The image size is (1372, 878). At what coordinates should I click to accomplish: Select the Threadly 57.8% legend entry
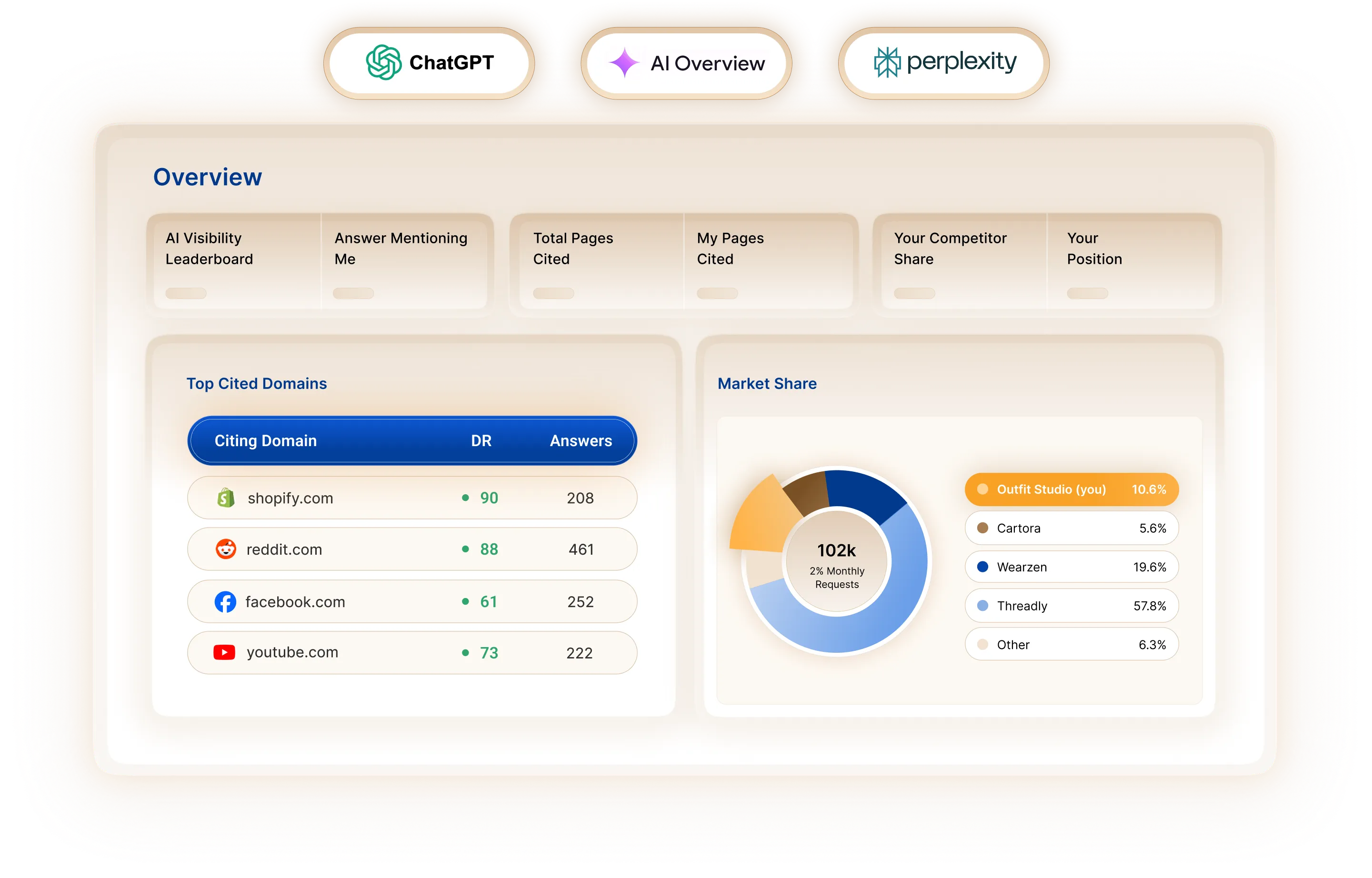click(x=1071, y=606)
